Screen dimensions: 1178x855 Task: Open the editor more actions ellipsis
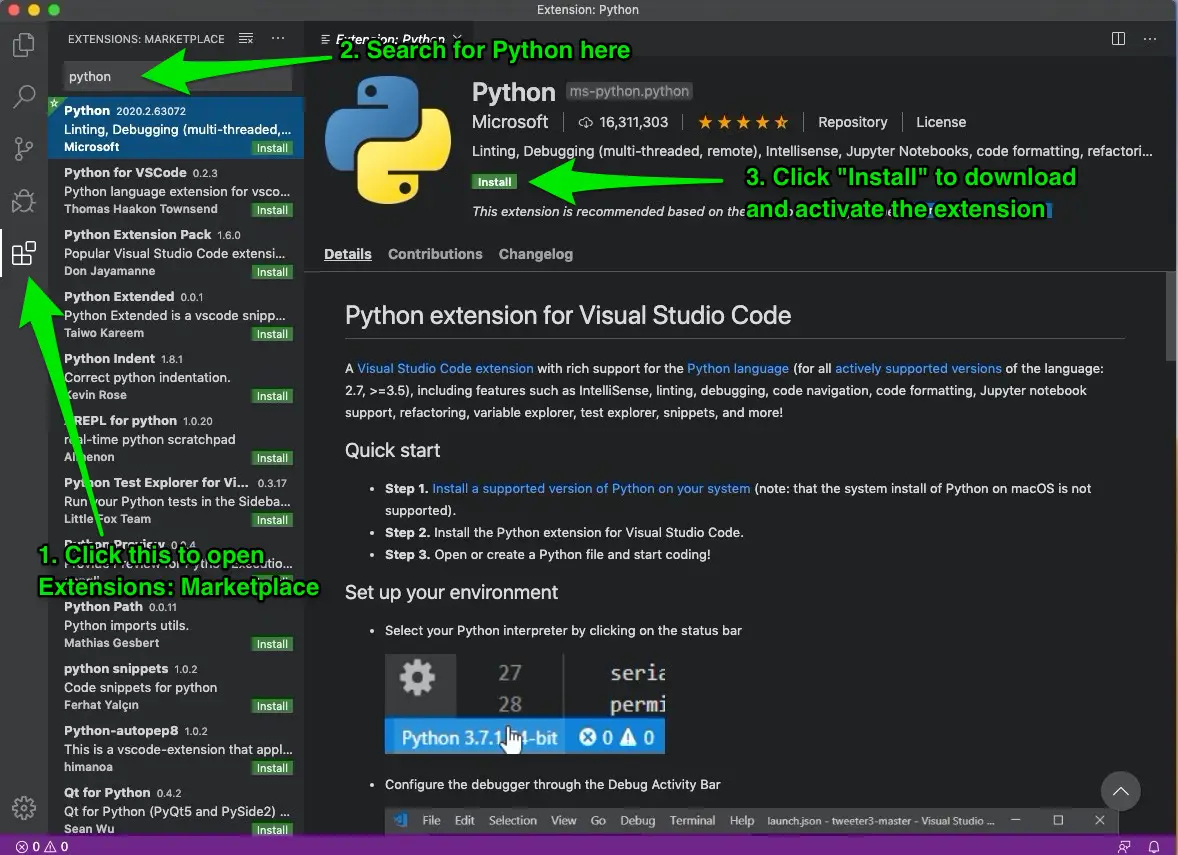tap(1149, 38)
